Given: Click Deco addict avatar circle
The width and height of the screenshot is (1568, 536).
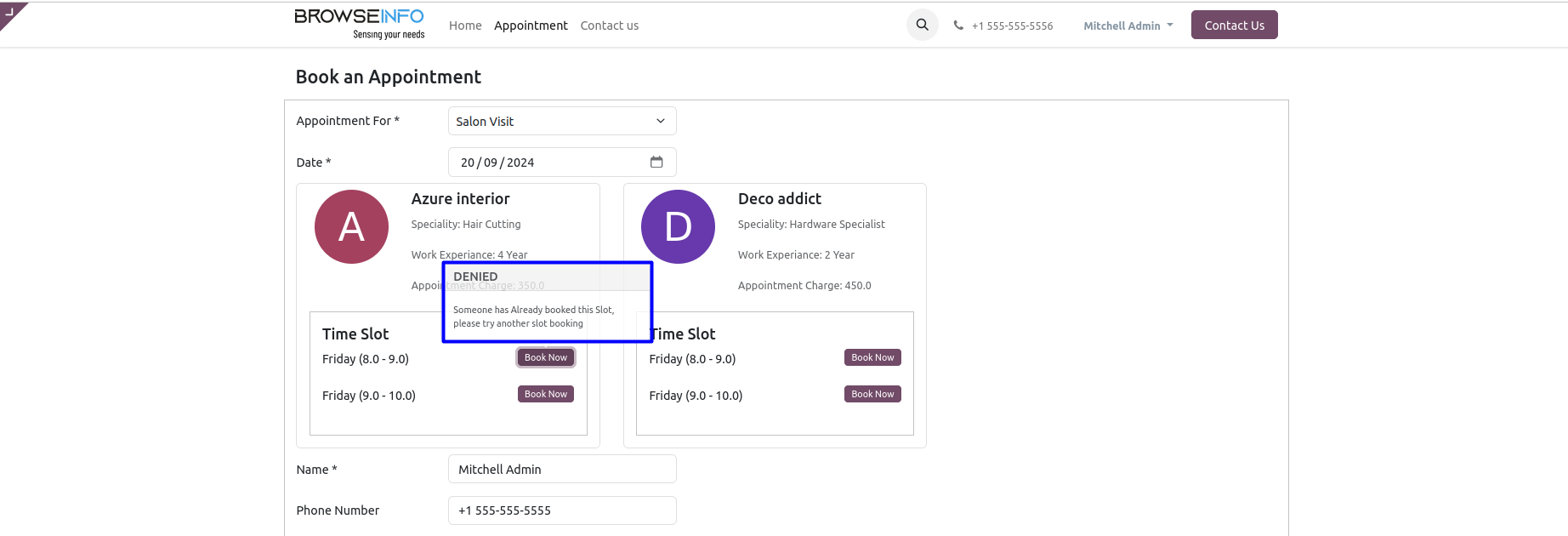Looking at the screenshot, I should (x=678, y=226).
